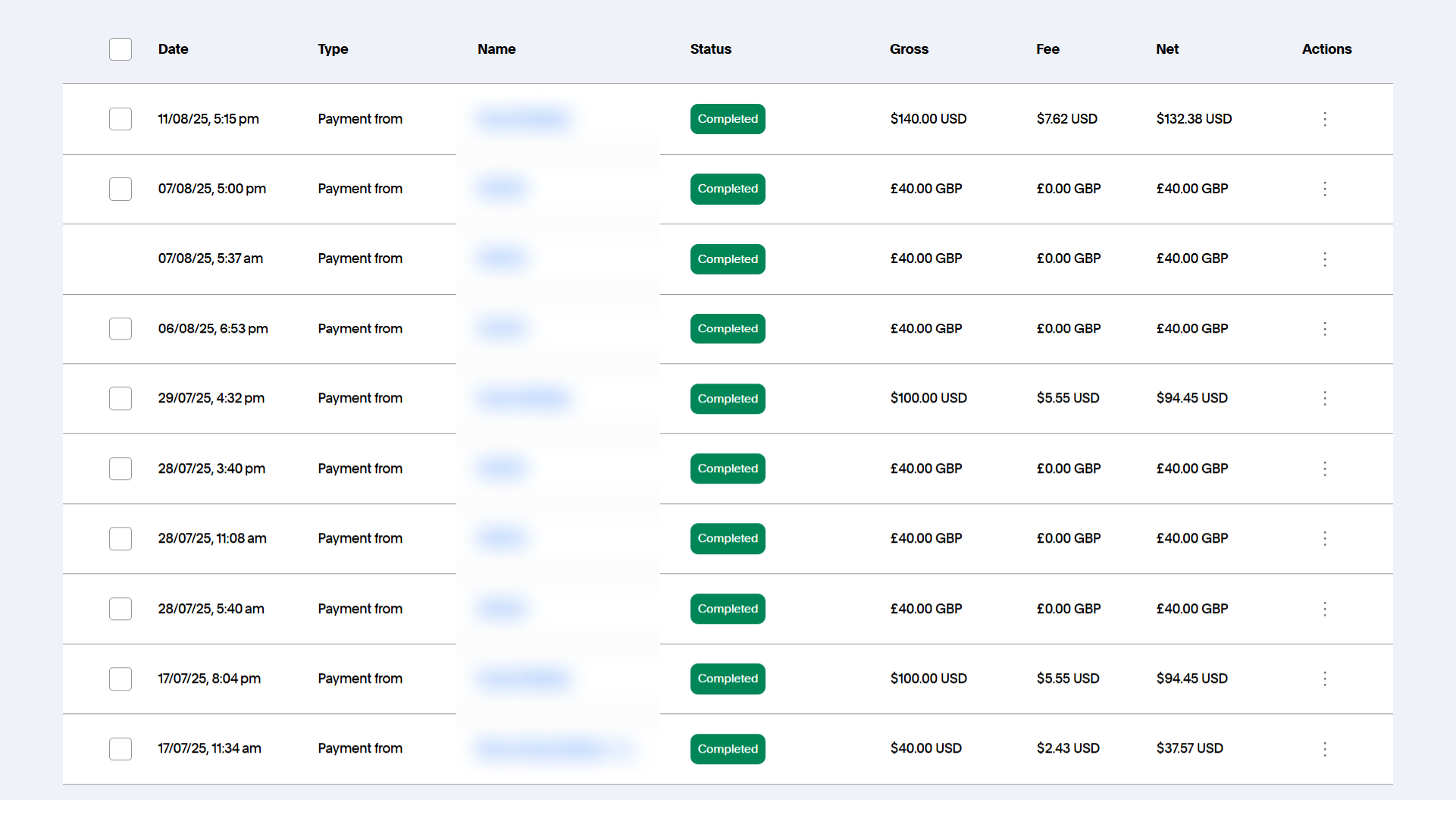1456x827 pixels.
Task: Open actions menu for 07/08/25 5:37 am payment
Action: click(x=1324, y=259)
